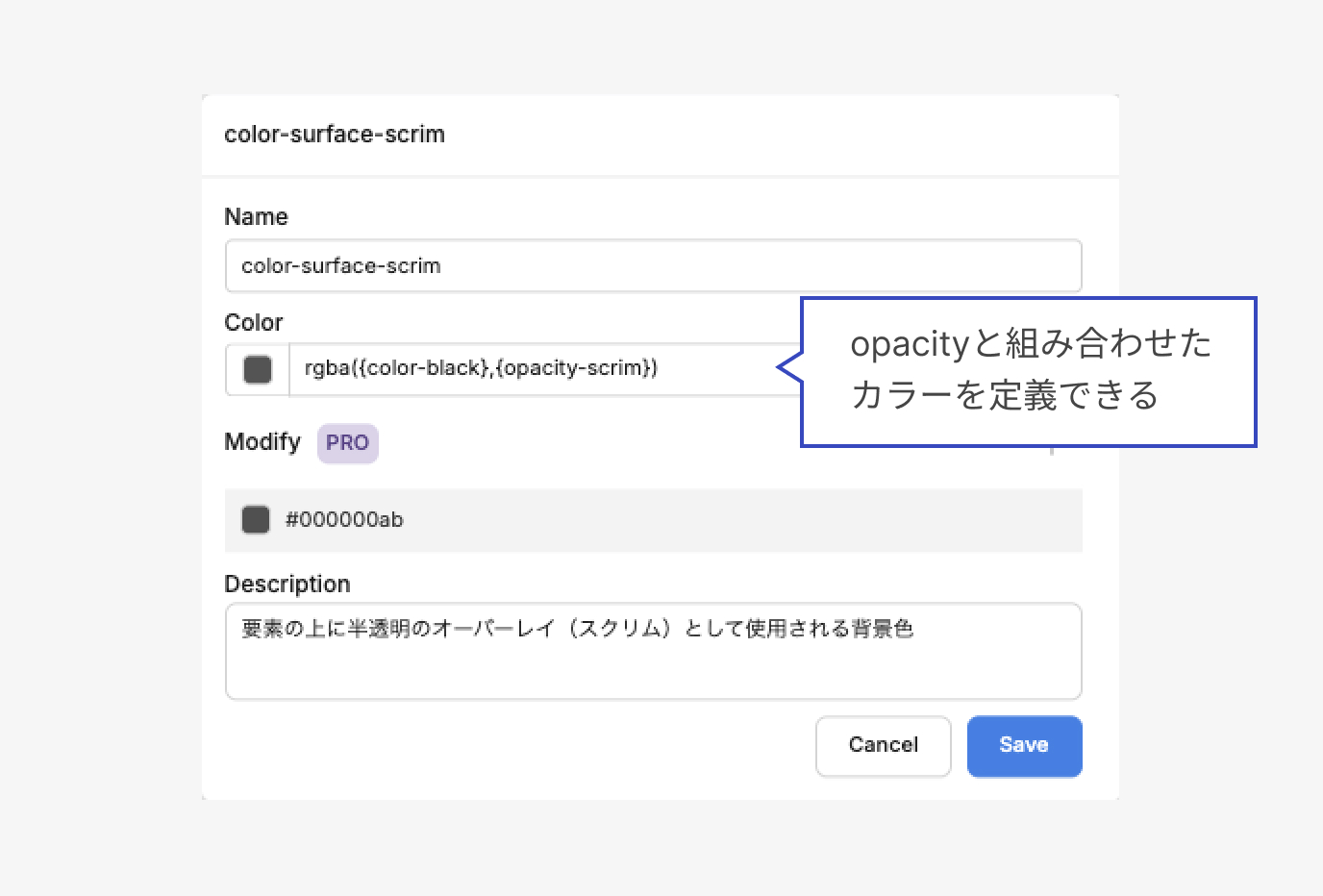Click the PRO badge next to Modify
The height and width of the screenshot is (896, 1323).
347,443
